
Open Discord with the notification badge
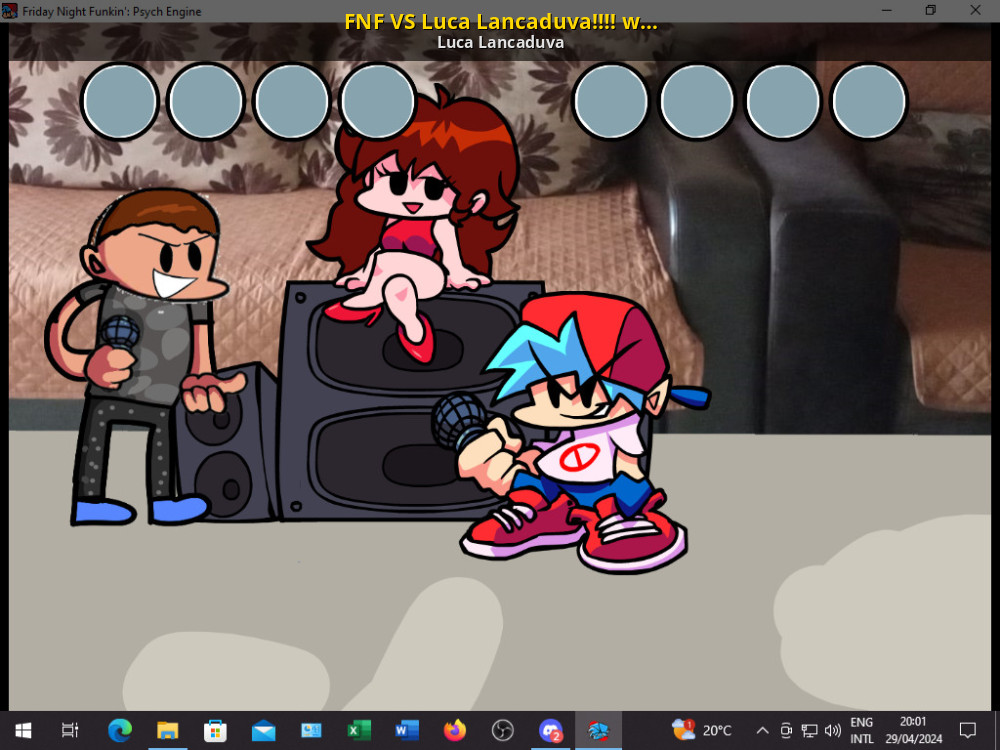point(550,731)
